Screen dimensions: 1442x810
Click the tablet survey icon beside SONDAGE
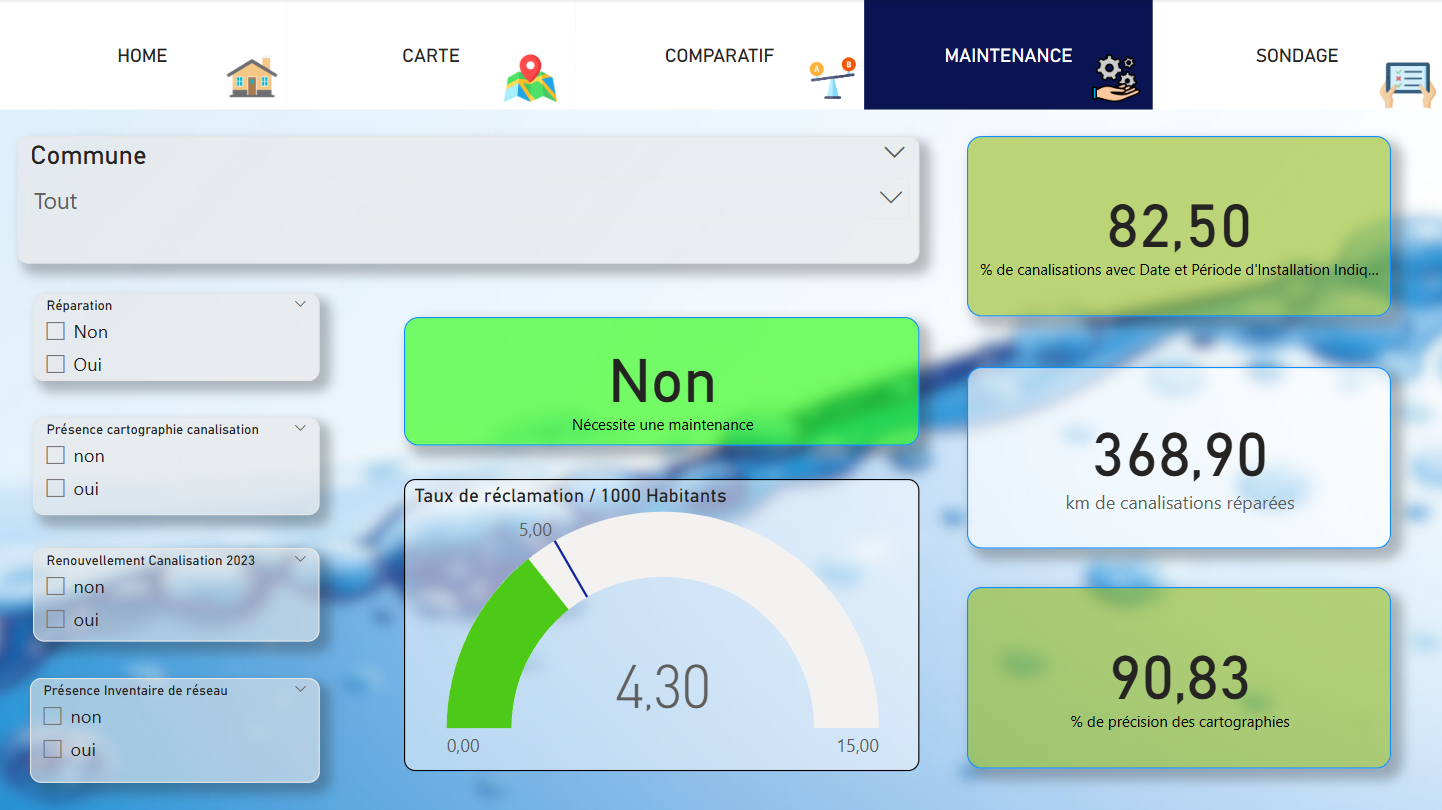1407,84
